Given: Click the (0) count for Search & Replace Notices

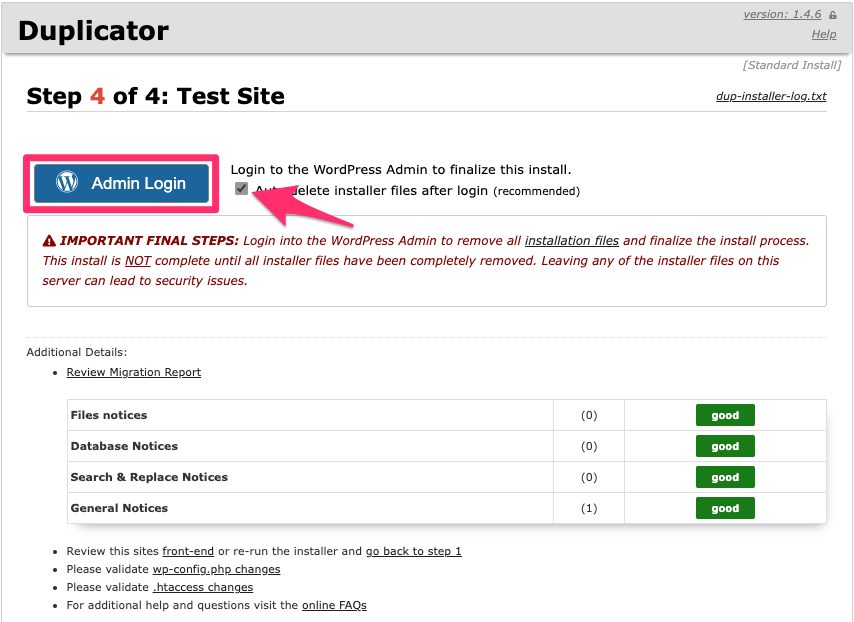Looking at the screenshot, I should pyautogui.click(x=589, y=477).
